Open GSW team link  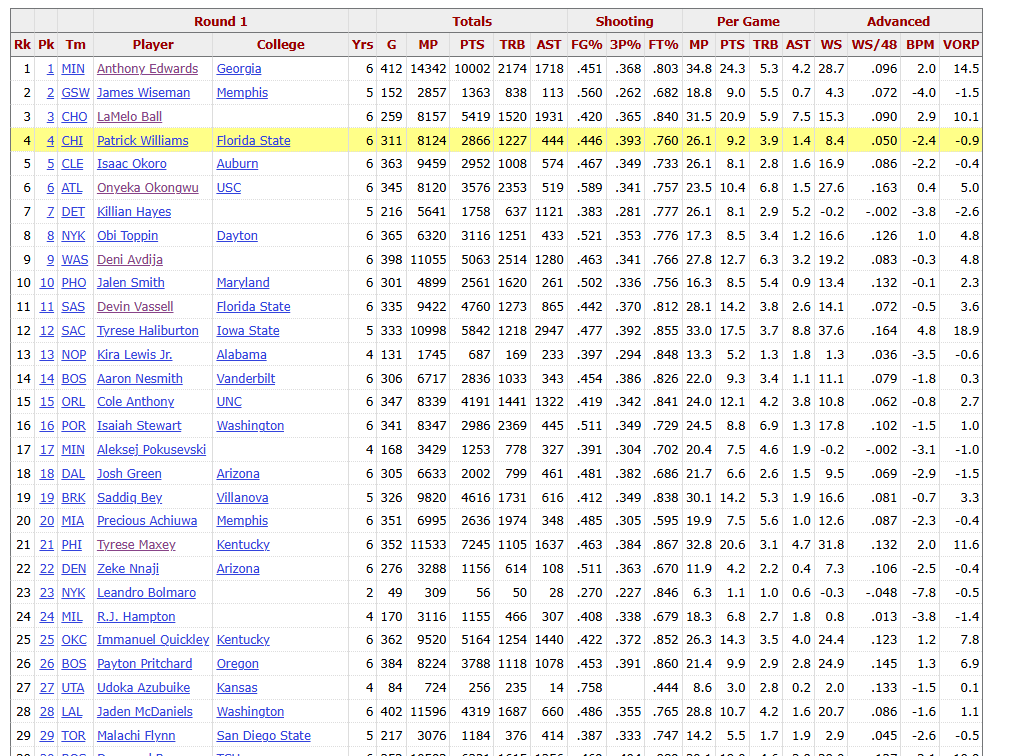(x=75, y=93)
